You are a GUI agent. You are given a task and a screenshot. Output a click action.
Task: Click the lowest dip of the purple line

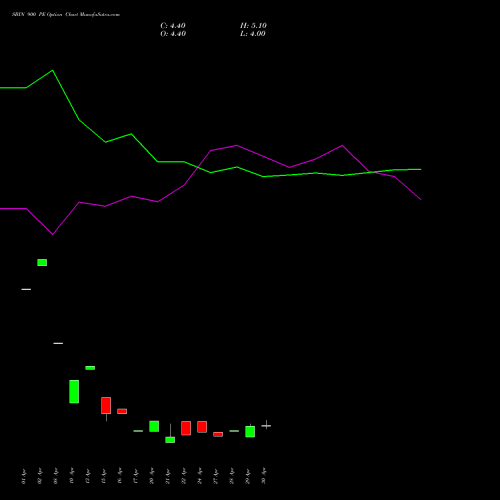click(x=53, y=234)
